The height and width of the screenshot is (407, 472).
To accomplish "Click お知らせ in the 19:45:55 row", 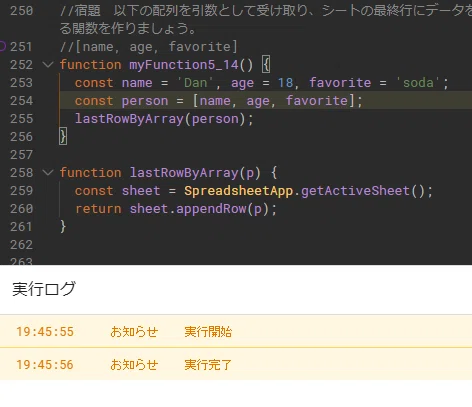I will tap(134, 332).
